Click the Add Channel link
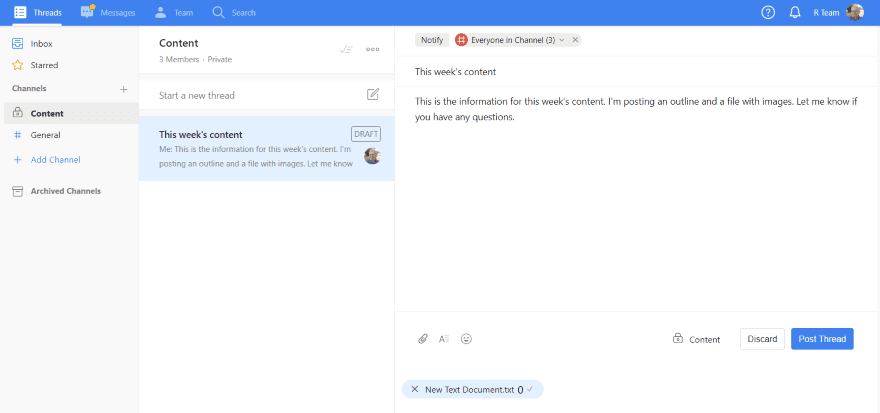Viewport: 880px width, 413px height. click(x=55, y=160)
